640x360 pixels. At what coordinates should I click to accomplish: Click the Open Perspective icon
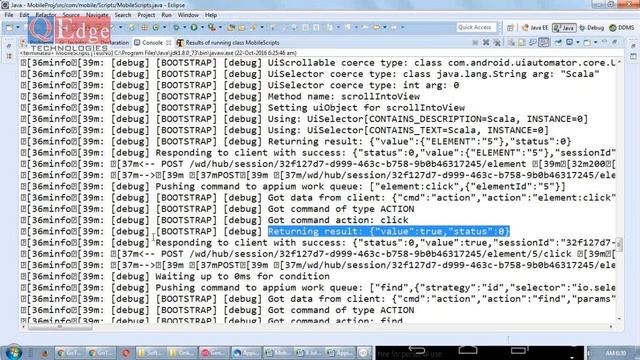click(x=510, y=28)
